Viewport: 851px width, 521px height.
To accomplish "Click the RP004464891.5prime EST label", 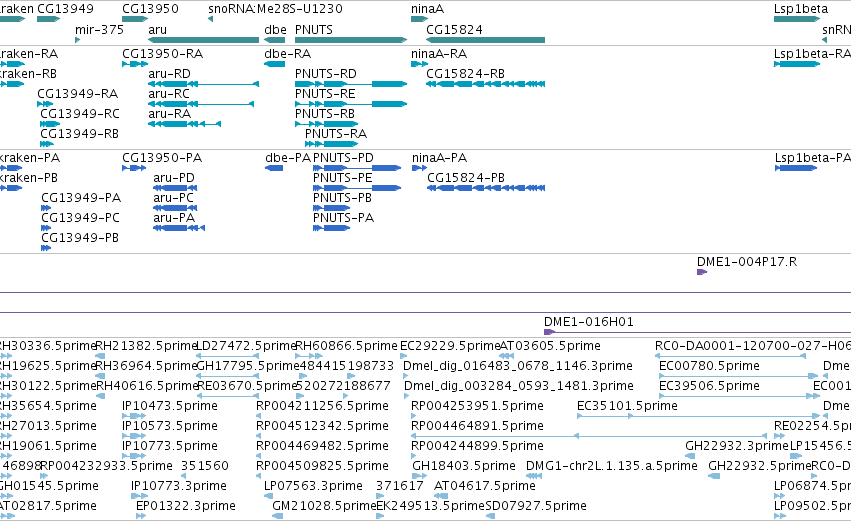I will (x=478, y=426).
